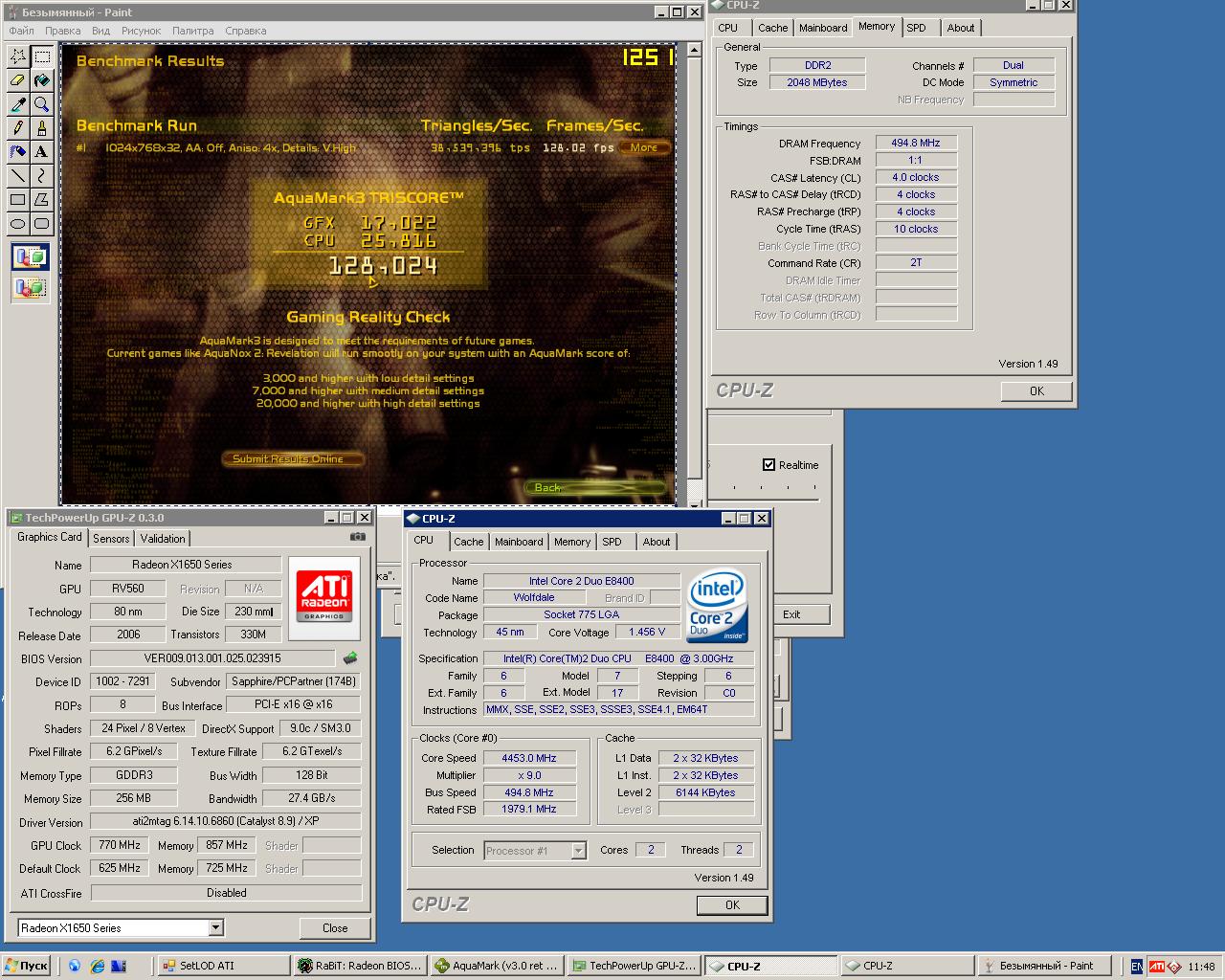
Task: Open the Рисунок menu in Paint
Action: 141,31
